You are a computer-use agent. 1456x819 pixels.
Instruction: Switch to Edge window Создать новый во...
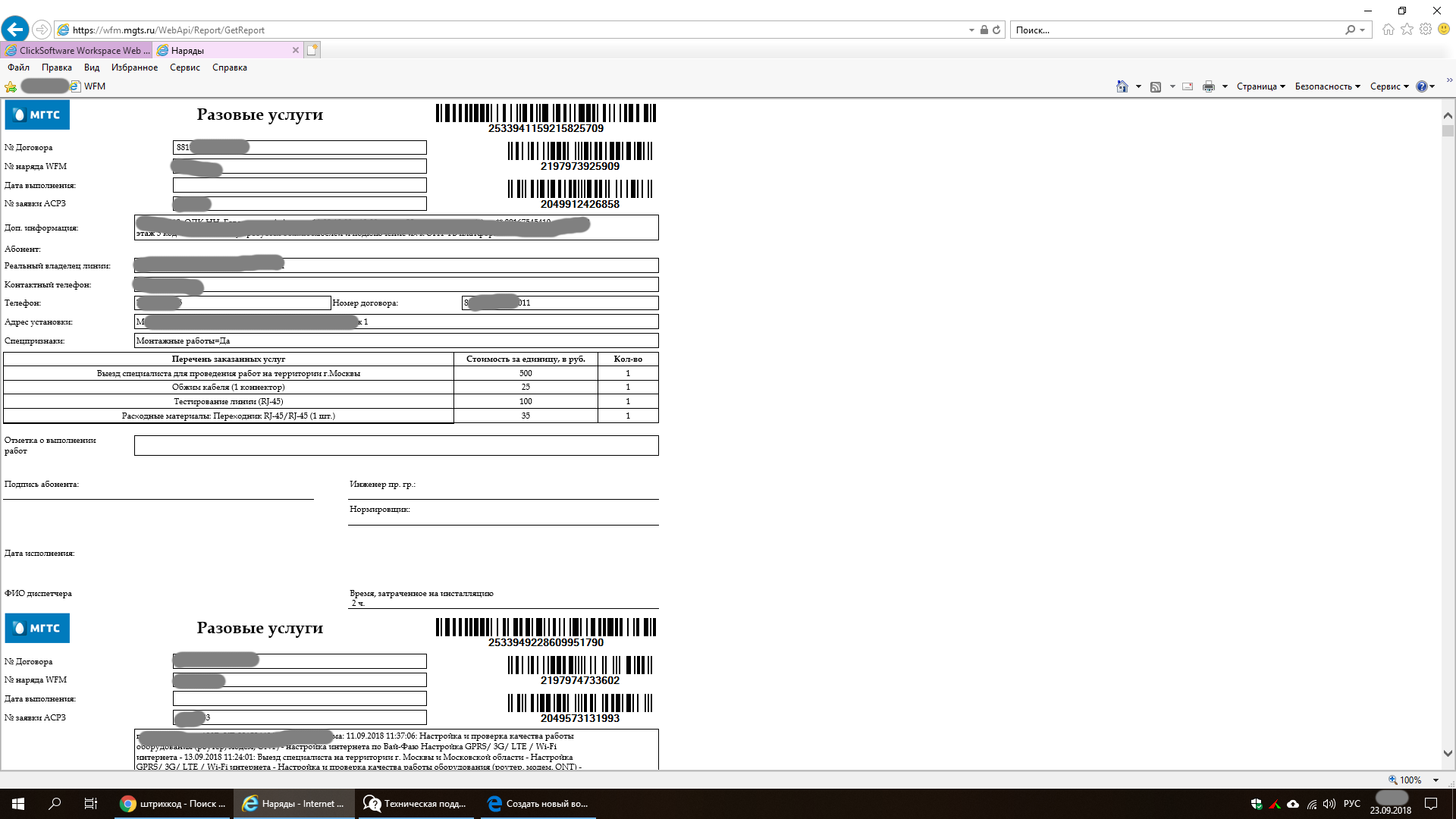click(537, 804)
